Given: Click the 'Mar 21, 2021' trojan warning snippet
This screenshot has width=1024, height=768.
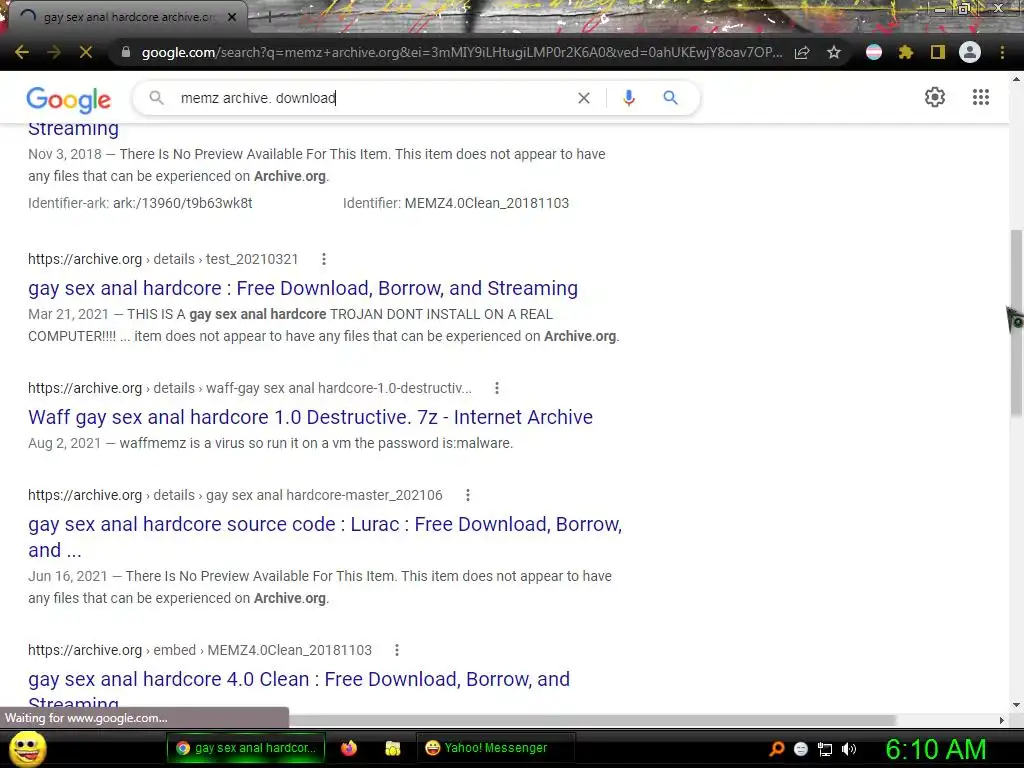Looking at the screenshot, I should tap(323, 325).
